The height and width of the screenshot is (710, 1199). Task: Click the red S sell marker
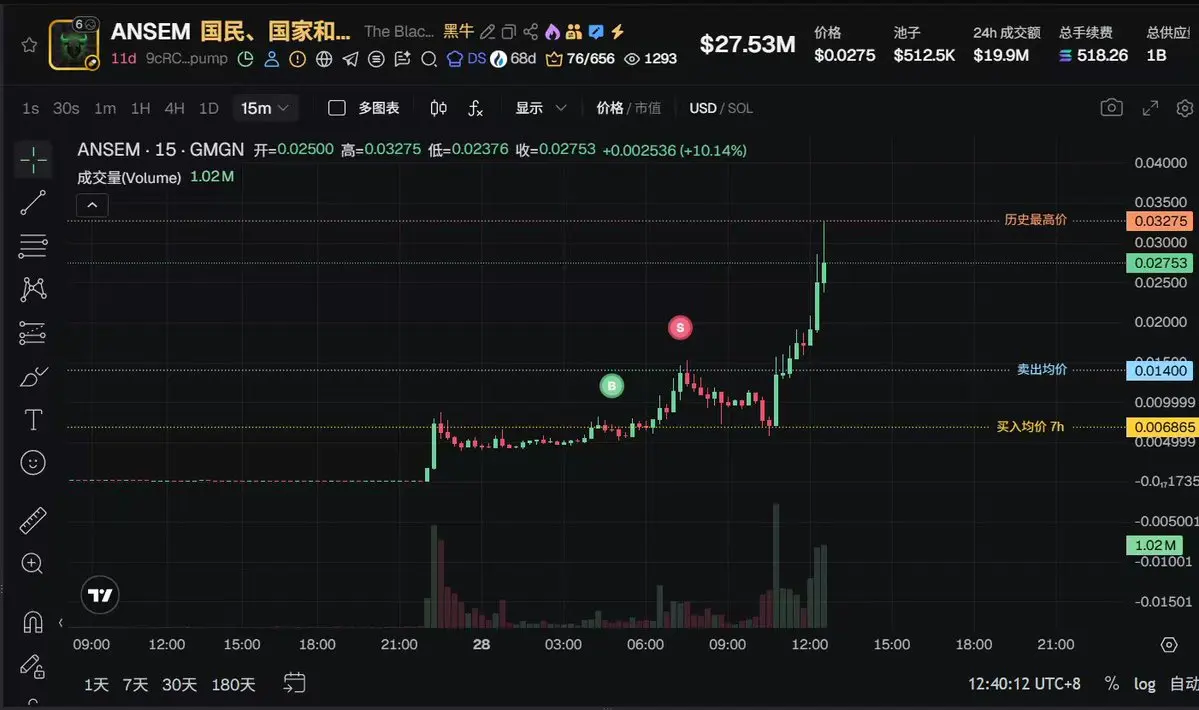point(680,327)
